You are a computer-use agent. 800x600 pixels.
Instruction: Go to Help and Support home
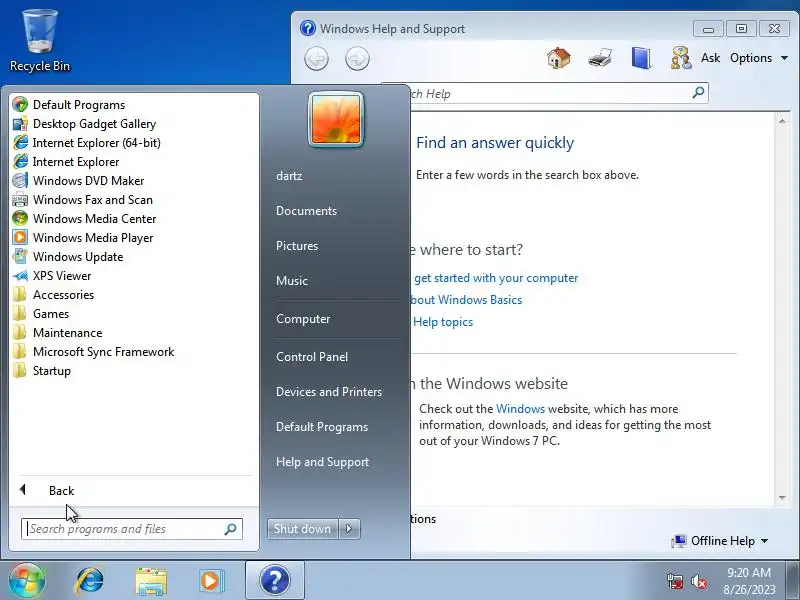click(x=559, y=58)
